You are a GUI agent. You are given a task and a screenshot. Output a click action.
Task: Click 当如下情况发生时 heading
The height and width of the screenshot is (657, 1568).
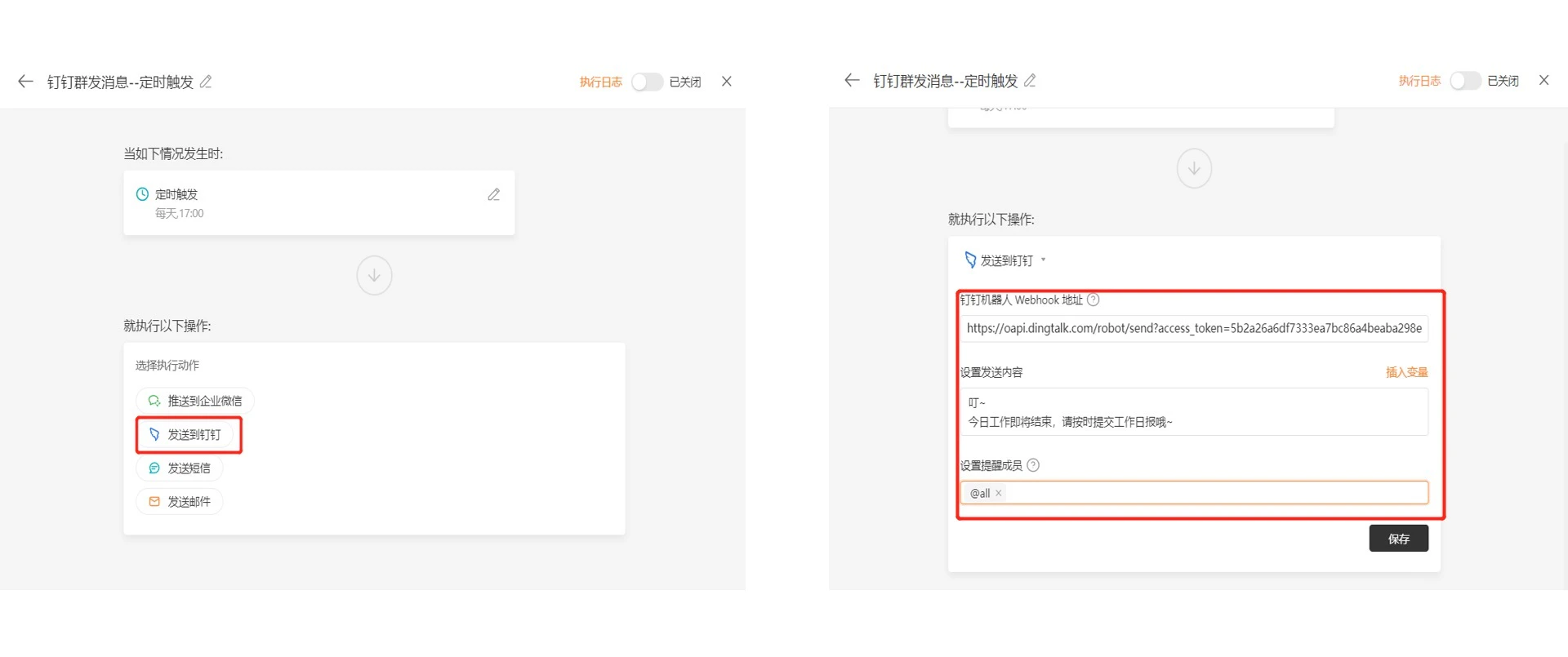tap(173, 153)
